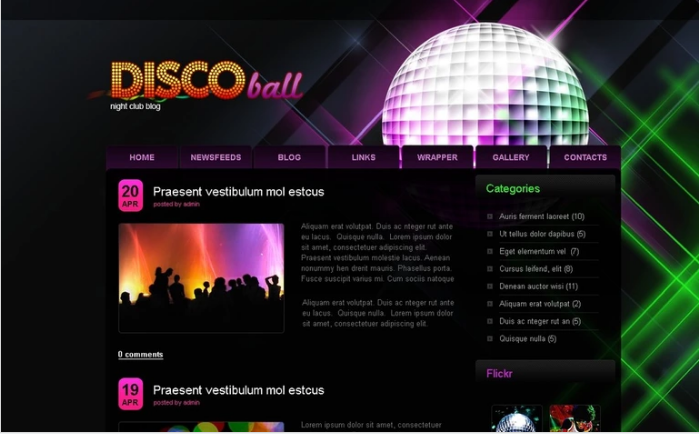The image size is (699, 434).
Task: Click bullet icon beside Auris ferment laoreet
Action: click(x=490, y=217)
